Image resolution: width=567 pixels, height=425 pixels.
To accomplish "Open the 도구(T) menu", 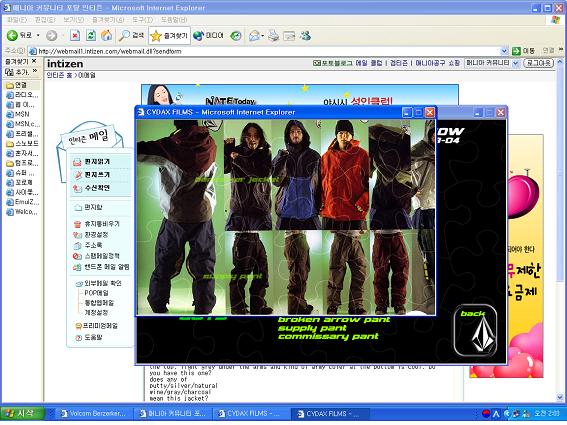I will coord(142,20).
